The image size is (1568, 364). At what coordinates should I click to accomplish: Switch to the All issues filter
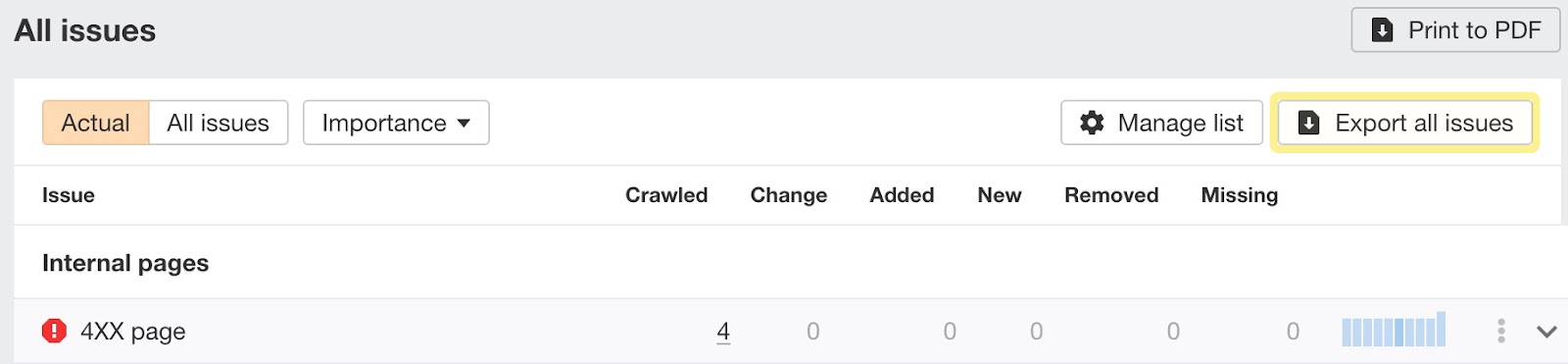point(218,123)
